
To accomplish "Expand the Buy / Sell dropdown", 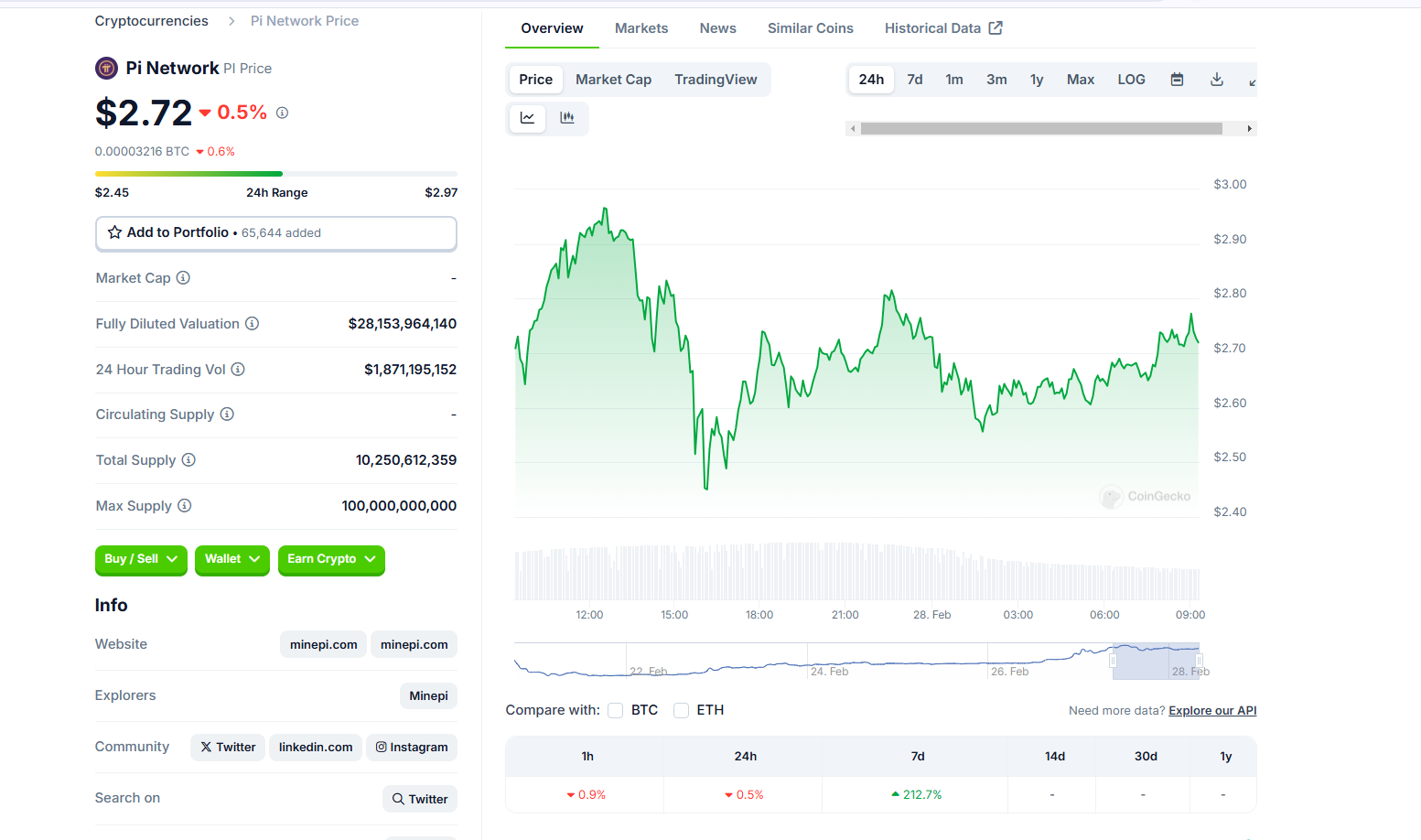I will coord(141,559).
